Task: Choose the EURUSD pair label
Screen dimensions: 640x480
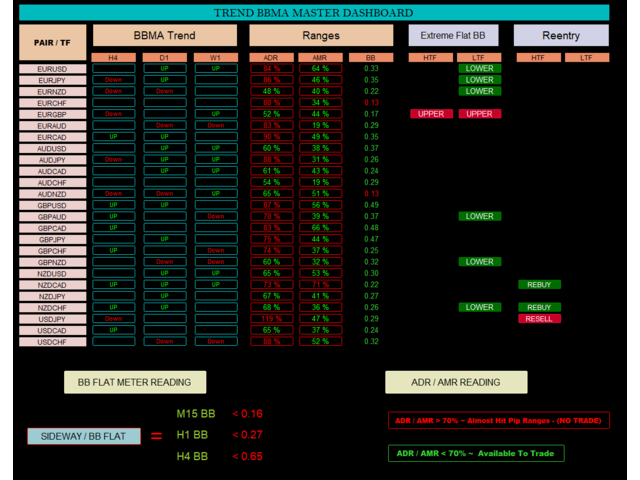Action: 53,69
